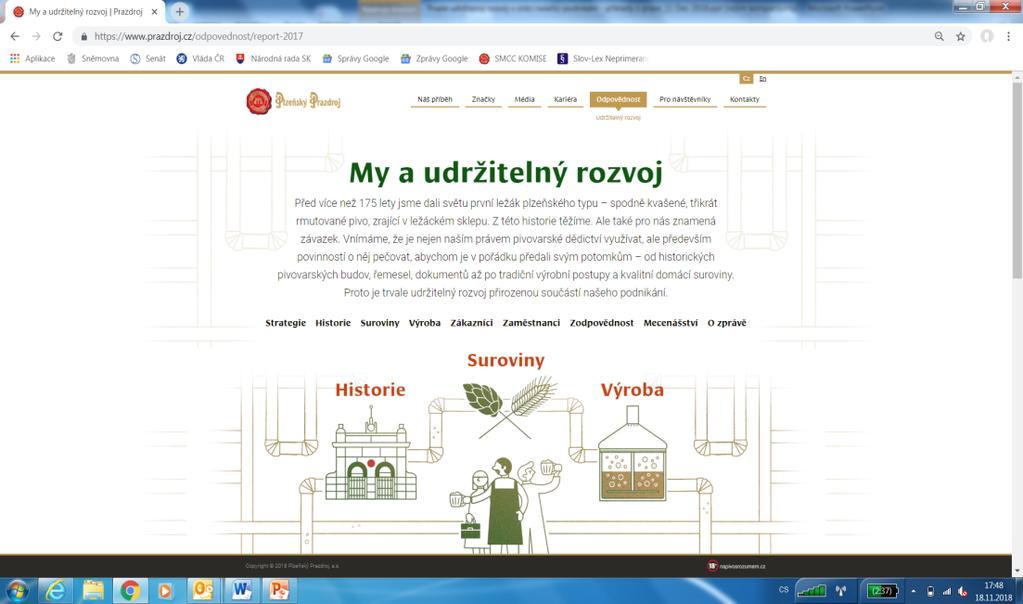Click the padlock icon in address bar

(x=84, y=37)
